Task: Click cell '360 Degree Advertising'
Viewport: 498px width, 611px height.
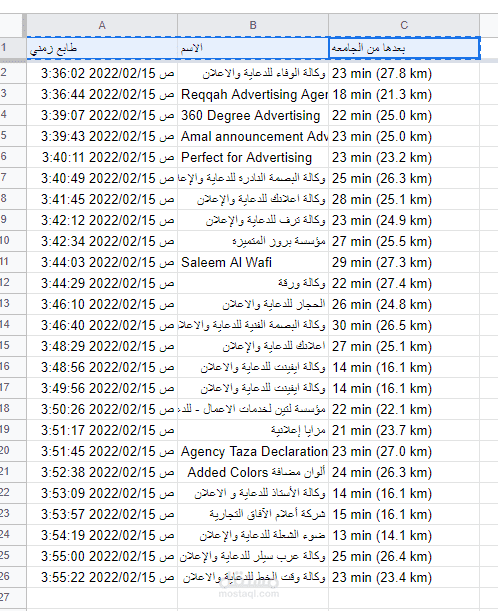Action: [253, 115]
